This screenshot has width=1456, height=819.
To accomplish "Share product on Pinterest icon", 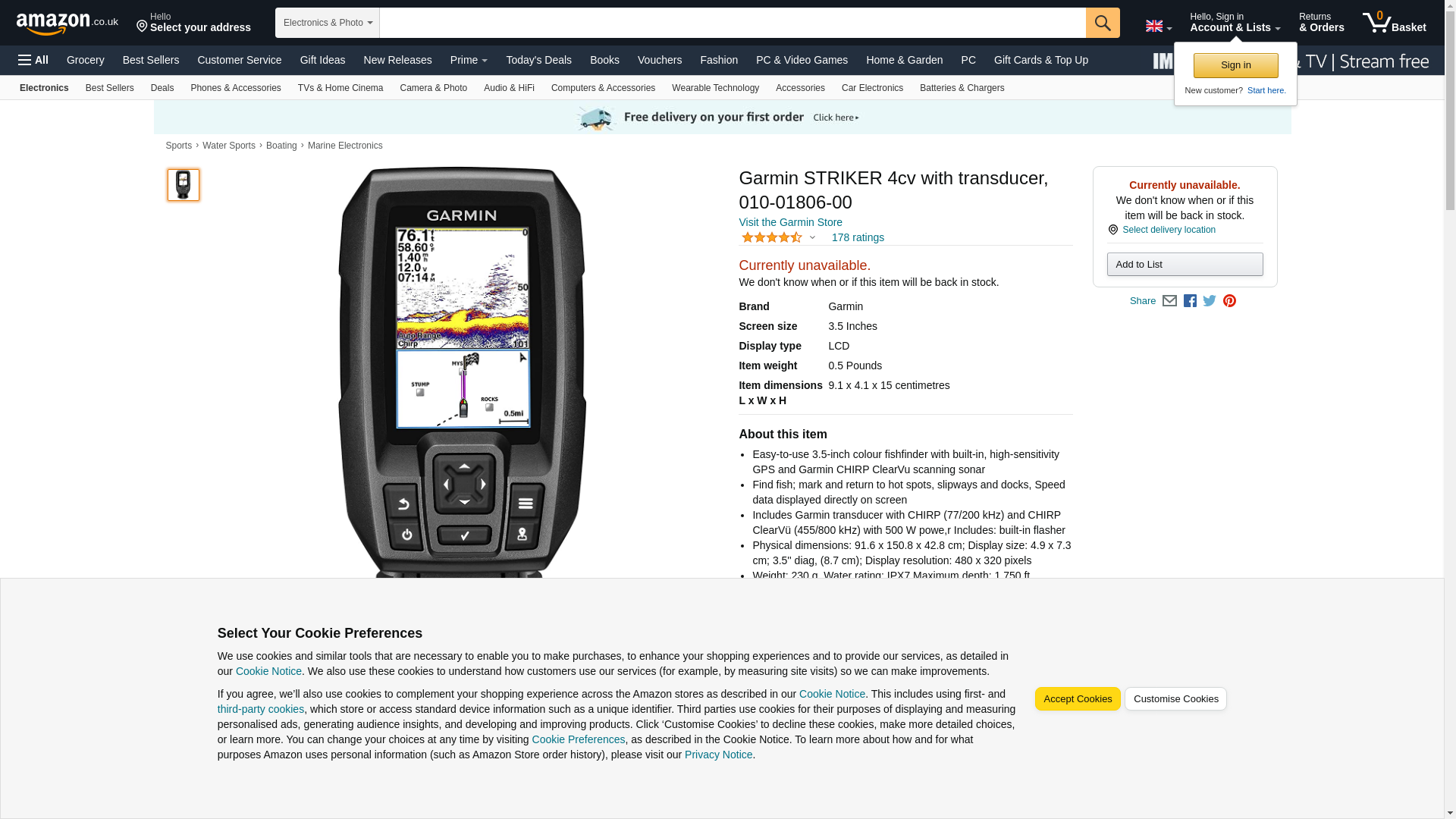I will click(x=1229, y=301).
